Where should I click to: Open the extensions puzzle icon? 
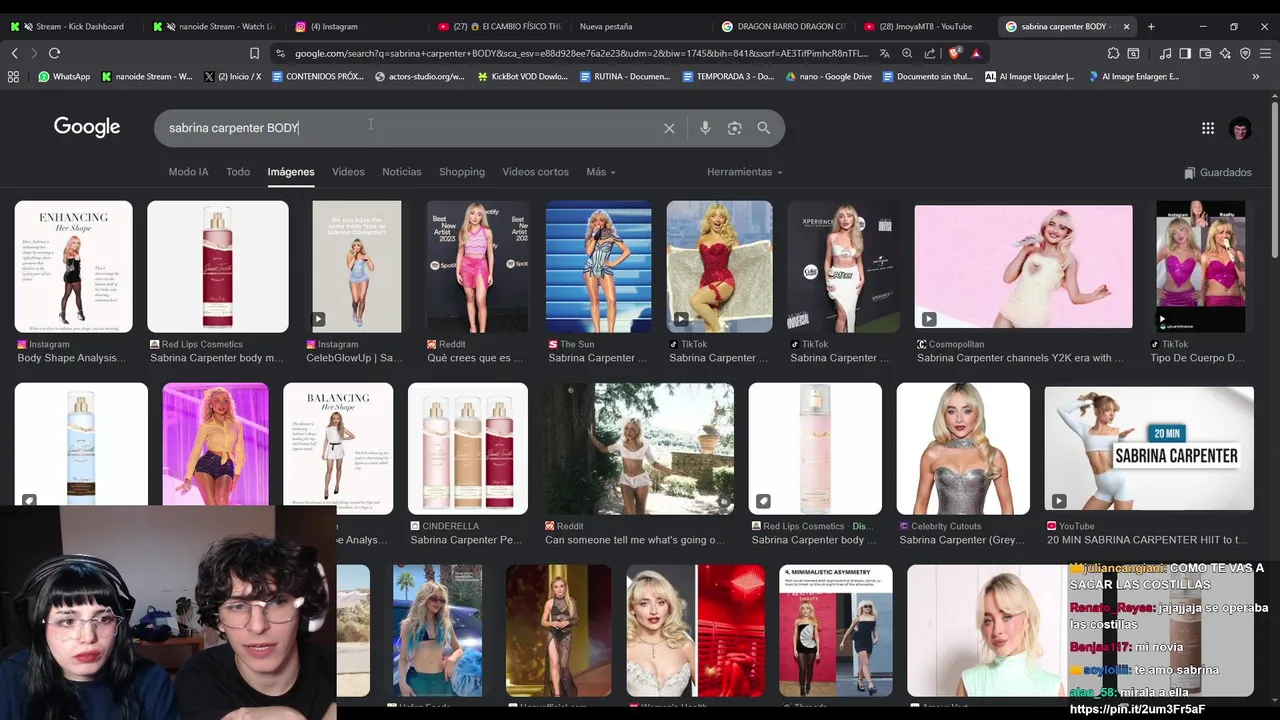click(x=1113, y=53)
